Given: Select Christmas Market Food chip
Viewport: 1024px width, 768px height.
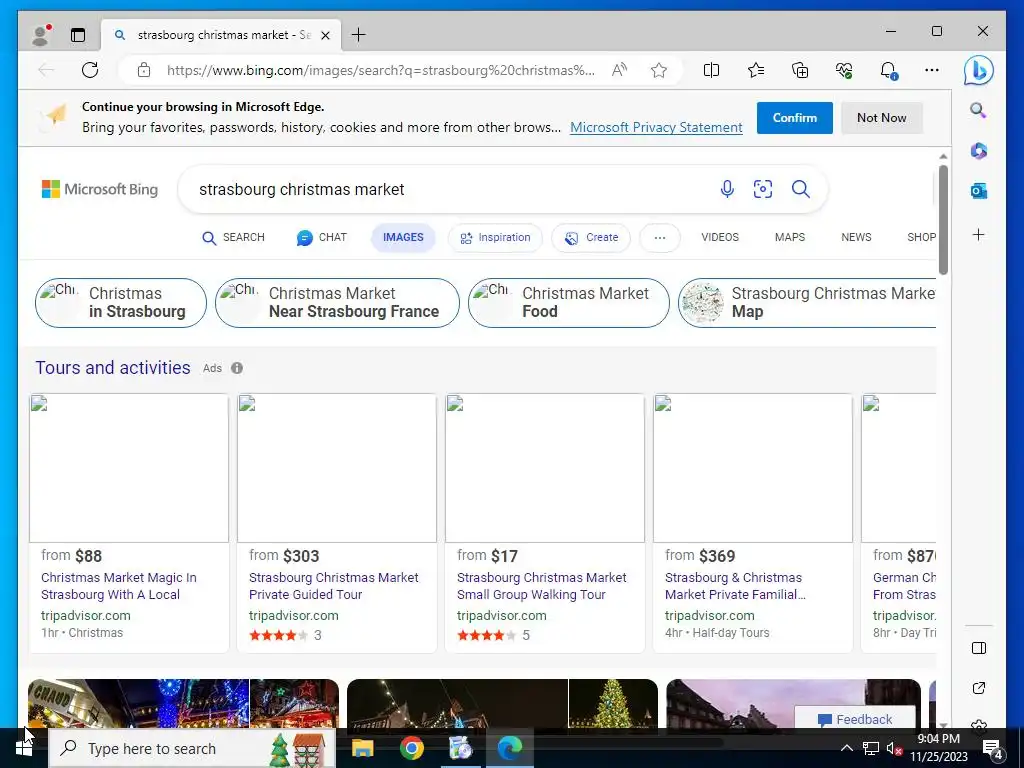Looking at the screenshot, I should tap(569, 303).
